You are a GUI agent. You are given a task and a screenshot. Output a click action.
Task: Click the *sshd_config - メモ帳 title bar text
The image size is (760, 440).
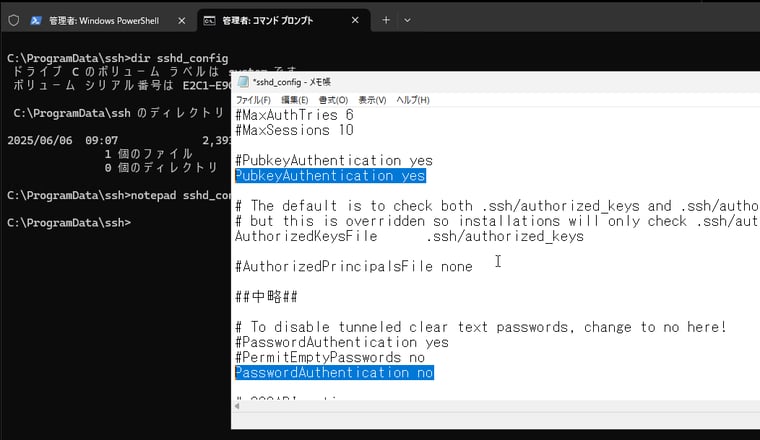point(292,82)
